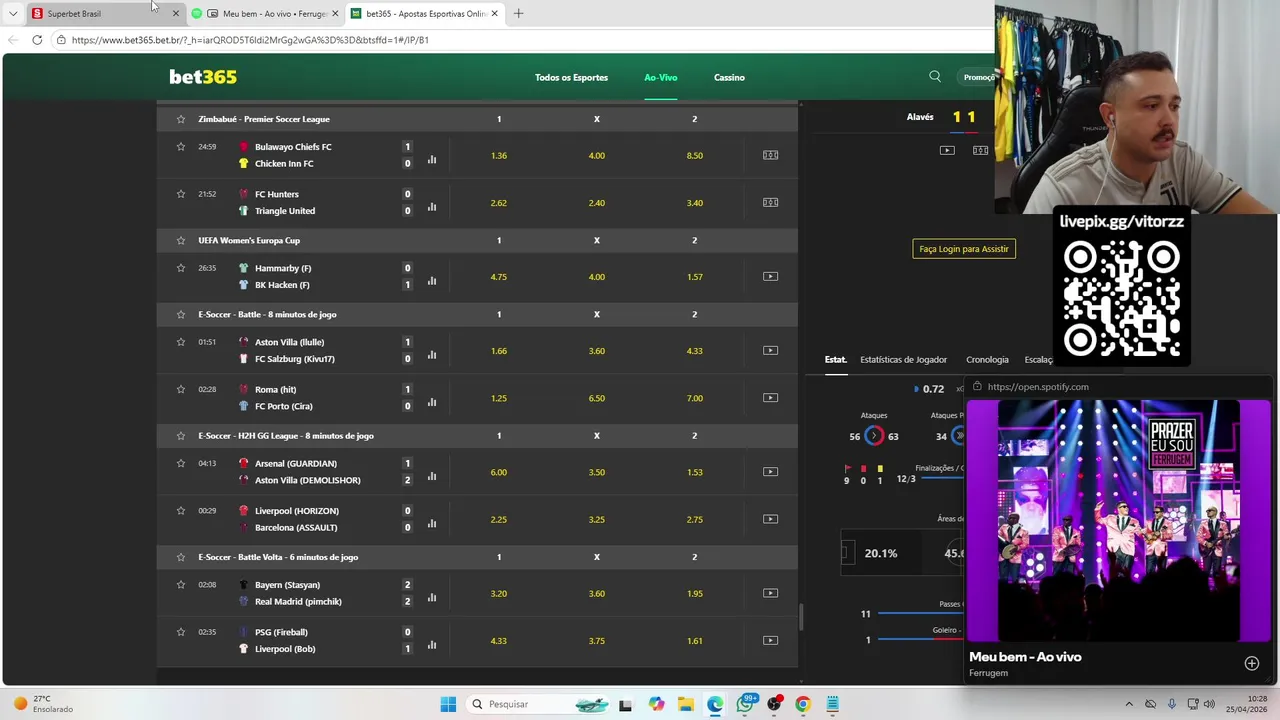Viewport: 1280px width, 720px height.
Task: Open stats icon for Arsenal (GUARDIAN) match
Action: coord(432,476)
